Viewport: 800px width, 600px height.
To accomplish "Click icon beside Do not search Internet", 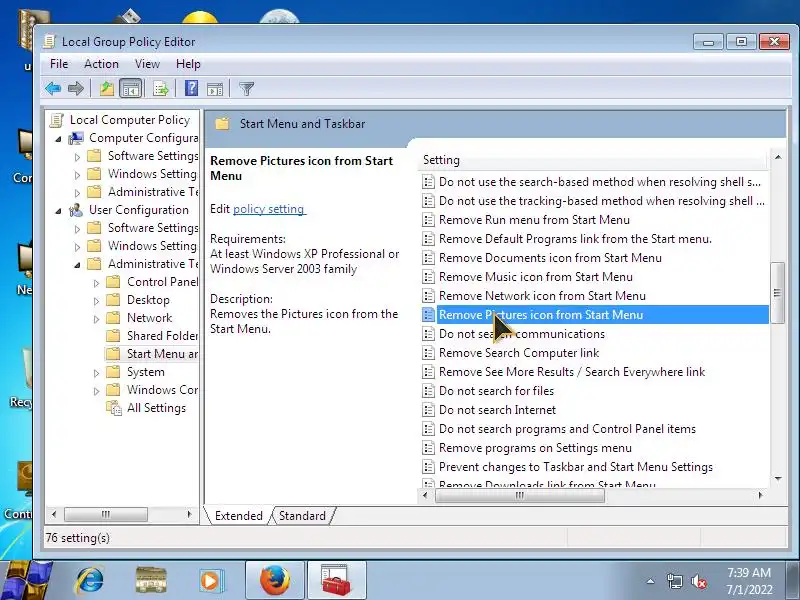I will [x=428, y=410].
